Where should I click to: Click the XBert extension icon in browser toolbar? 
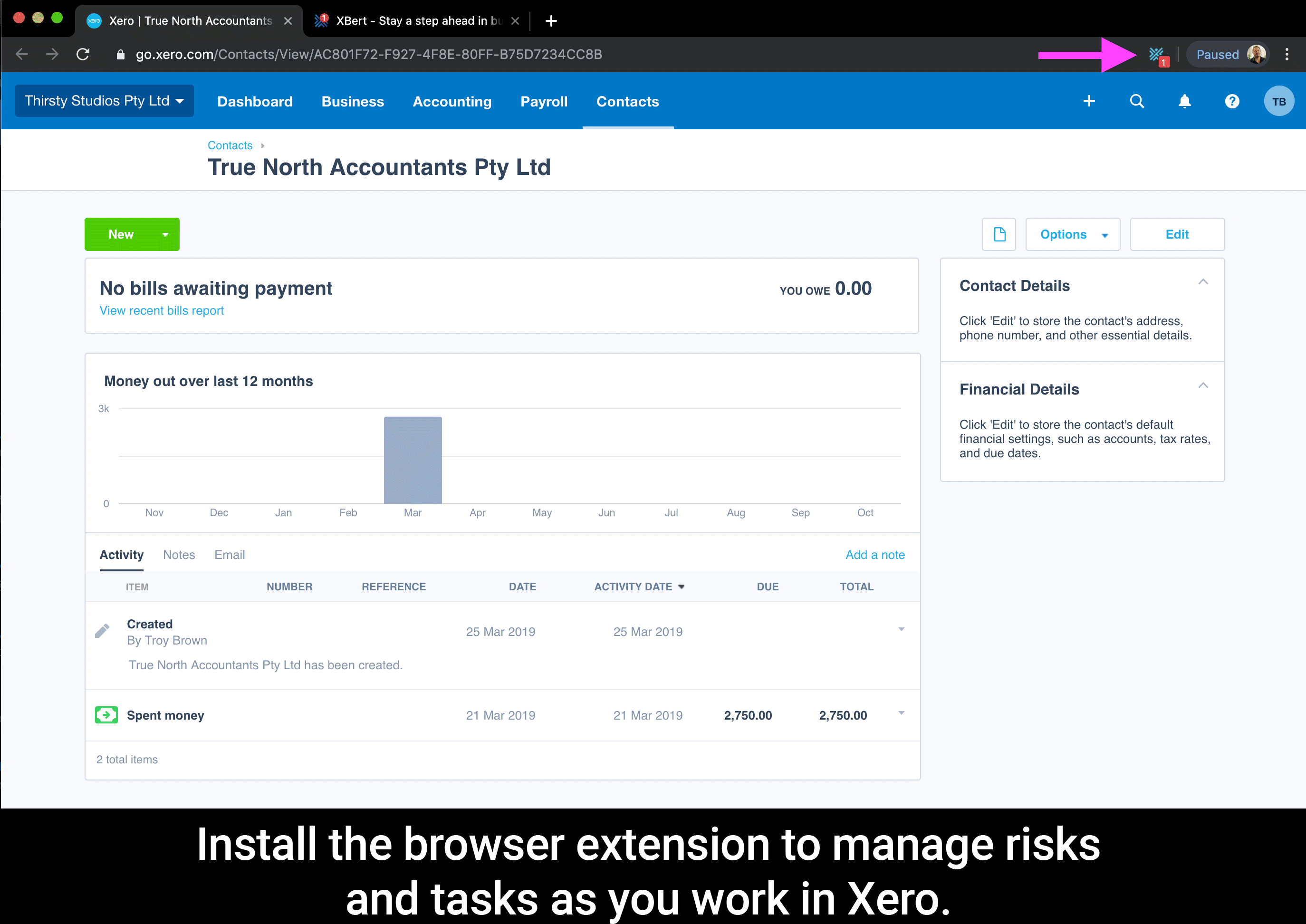click(1156, 55)
